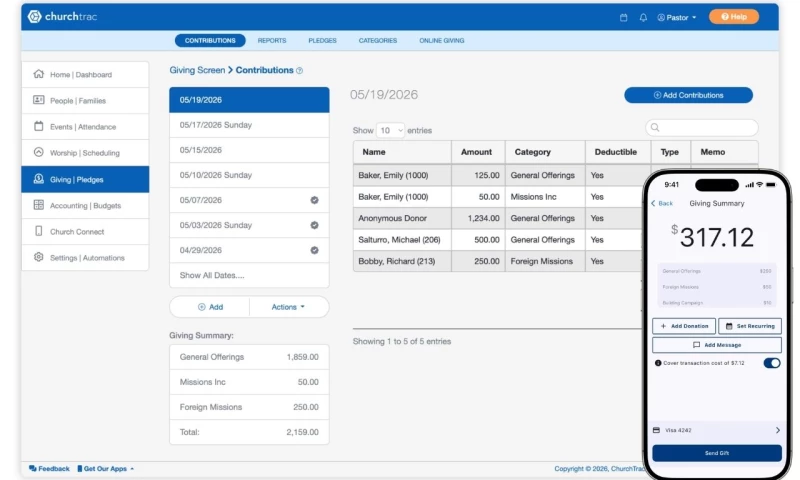Viewport: 800px width, 480px height.
Task: Select the 05/10/2026 Sunday date
Action: pos(249,175)
